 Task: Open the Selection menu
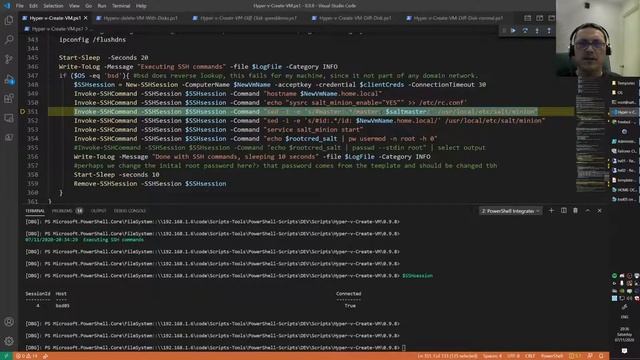click(x=53, y=6)
